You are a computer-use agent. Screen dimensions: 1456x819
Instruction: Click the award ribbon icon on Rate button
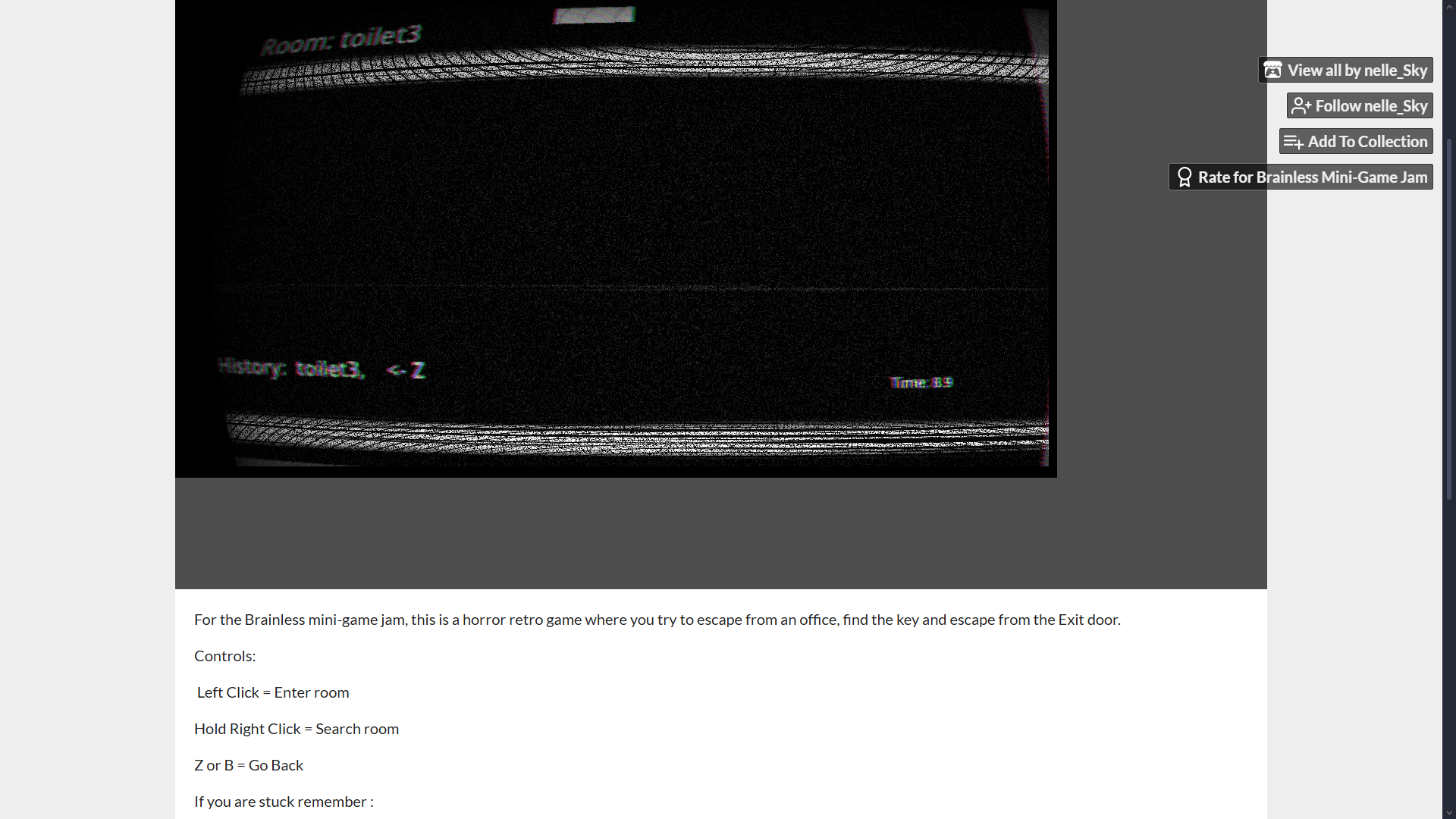[x=1185, y=177]
